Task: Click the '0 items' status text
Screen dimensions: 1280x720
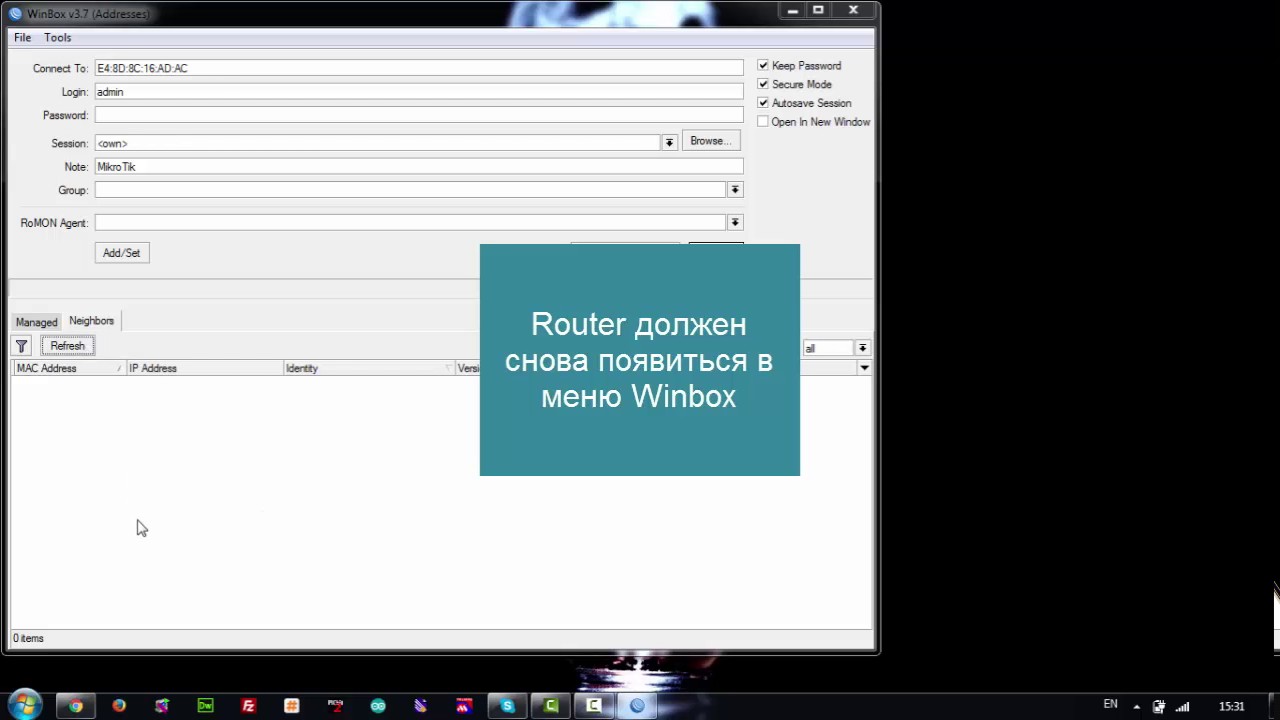Action: (x=28, y=638)
